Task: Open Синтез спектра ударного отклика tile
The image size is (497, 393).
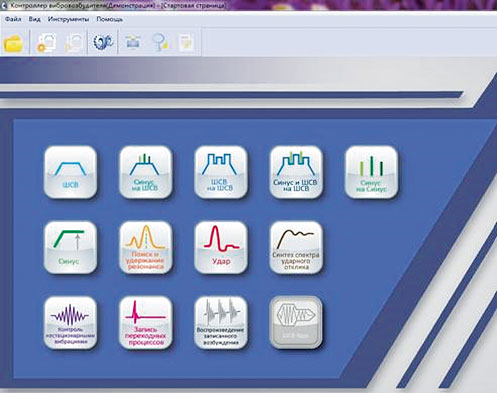Action: point(296,247)
